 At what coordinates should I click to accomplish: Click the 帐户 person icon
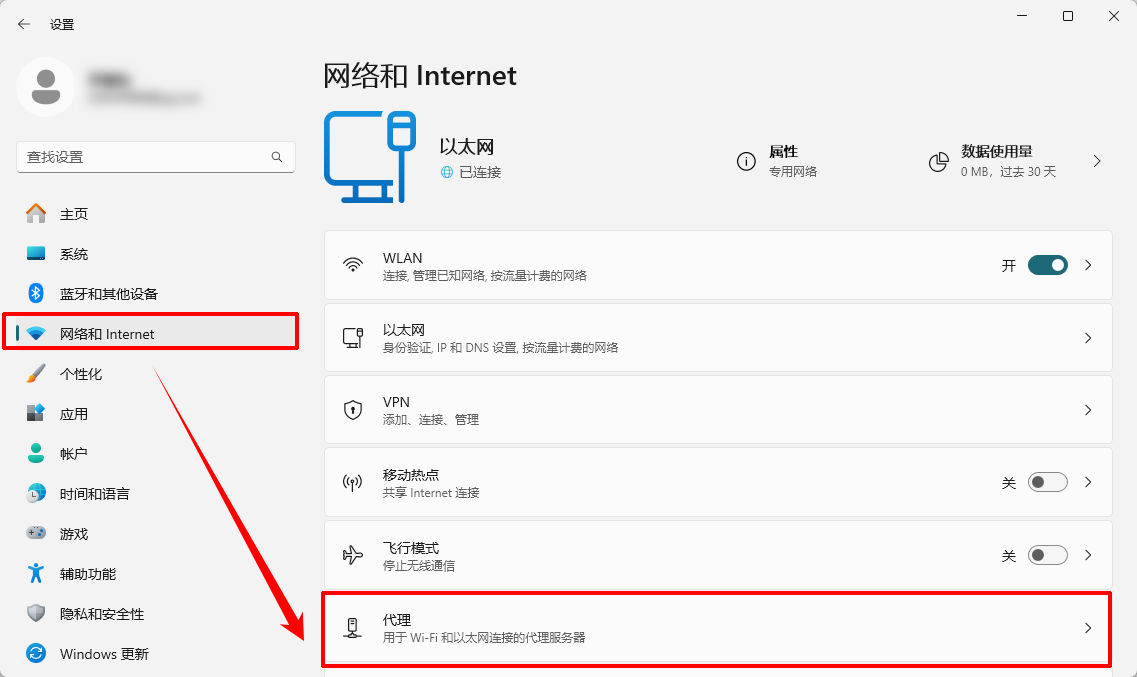click(x=36, y=453)
